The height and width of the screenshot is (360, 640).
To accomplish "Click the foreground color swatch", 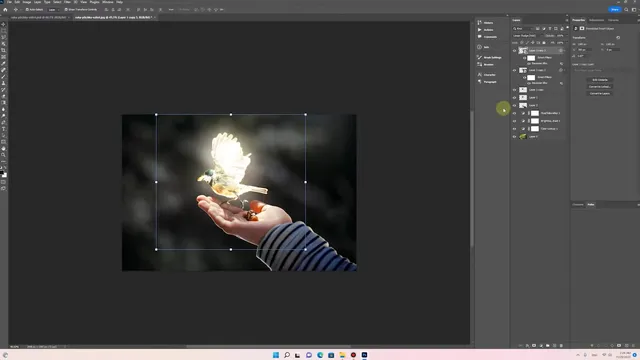I will pos(2,173).
